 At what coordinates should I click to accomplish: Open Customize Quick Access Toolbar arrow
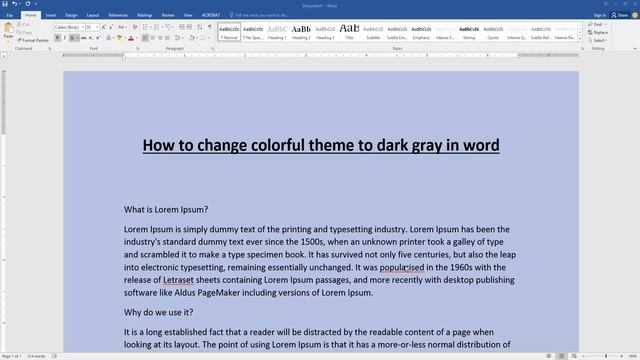(x=36, y=4)
